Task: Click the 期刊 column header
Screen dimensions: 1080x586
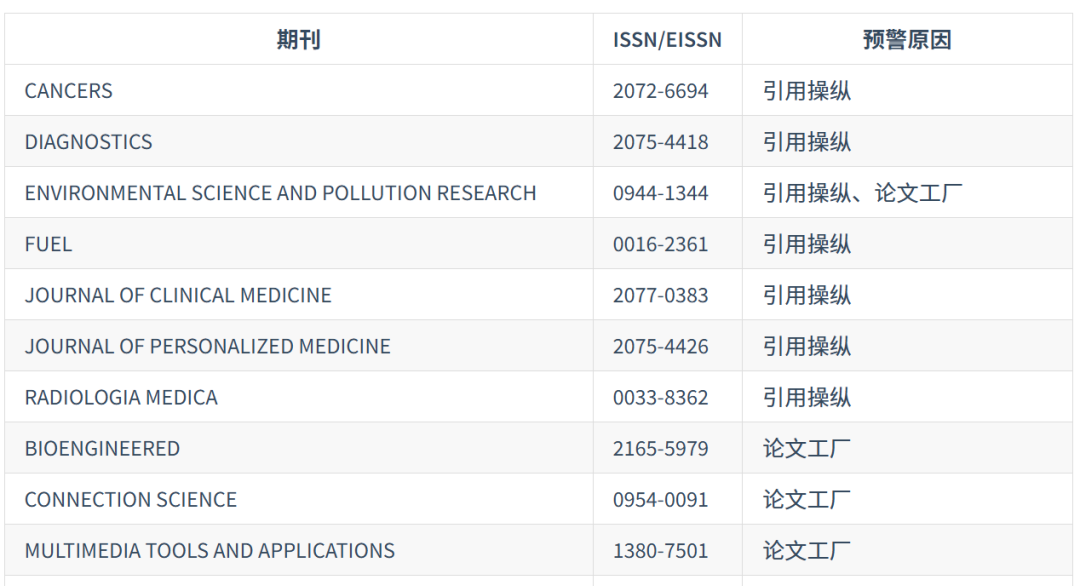Action: [298, 39]
